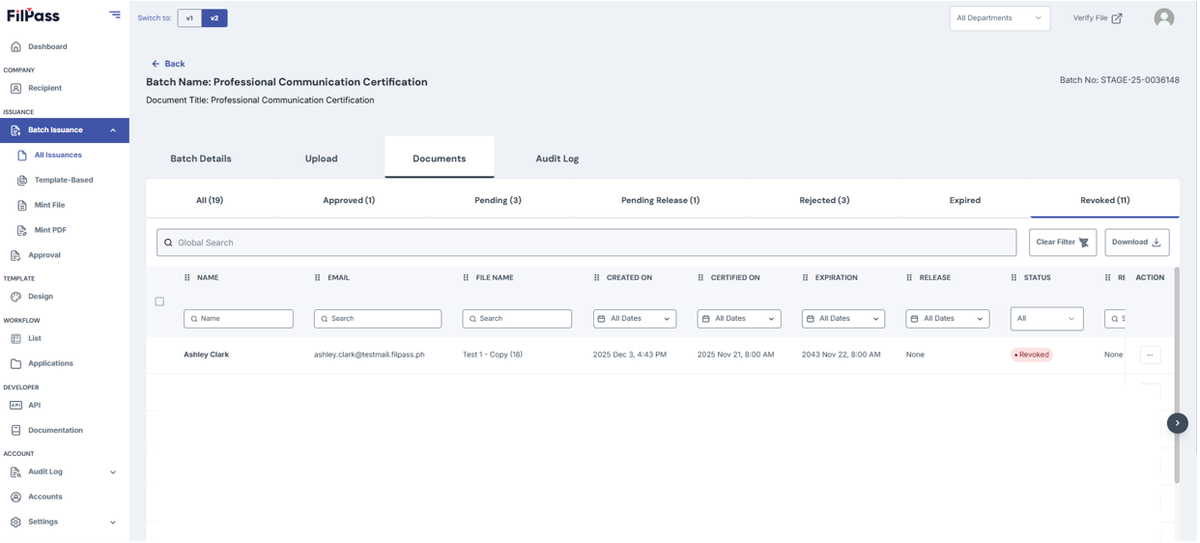Image resolution: width=1200 pixels, height=543 pixels.
Task: Open the Created On date filter
Action: [x=635, y=318]
